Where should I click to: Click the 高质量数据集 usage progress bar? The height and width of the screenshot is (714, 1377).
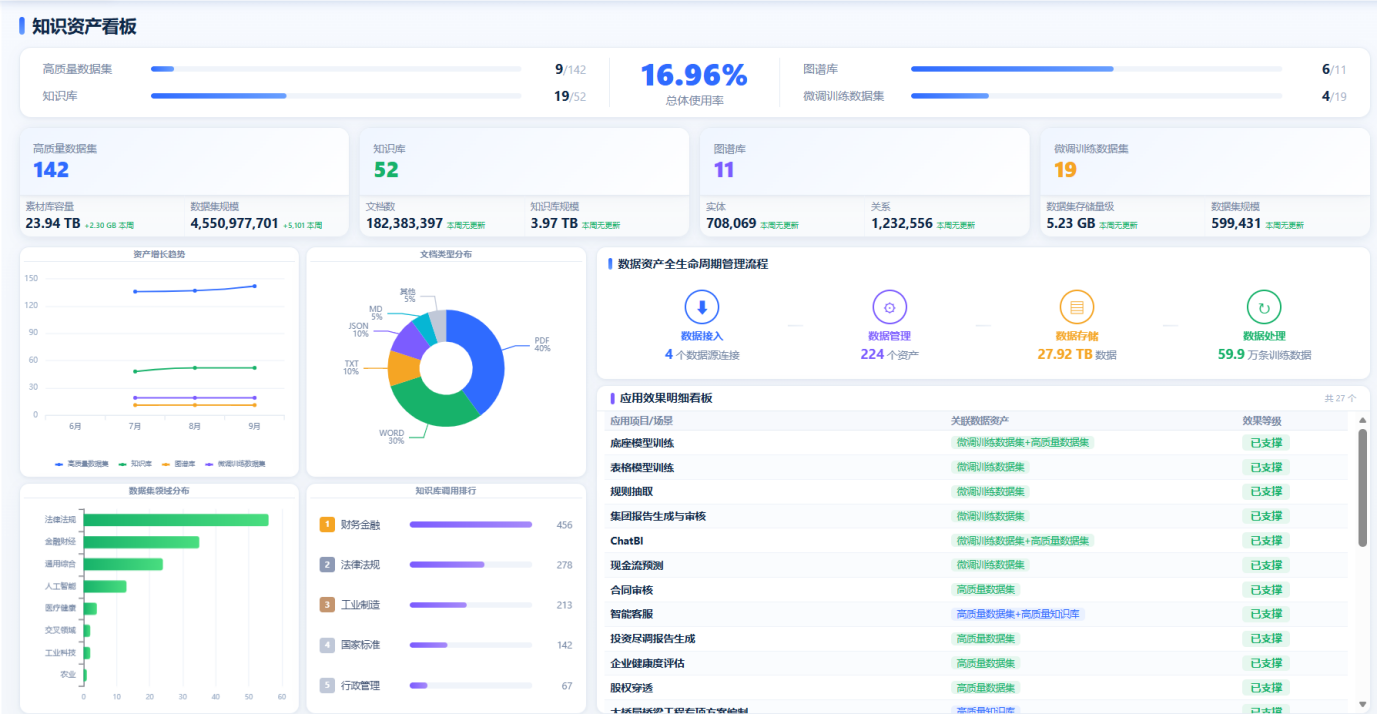click(x=336, y=69)
